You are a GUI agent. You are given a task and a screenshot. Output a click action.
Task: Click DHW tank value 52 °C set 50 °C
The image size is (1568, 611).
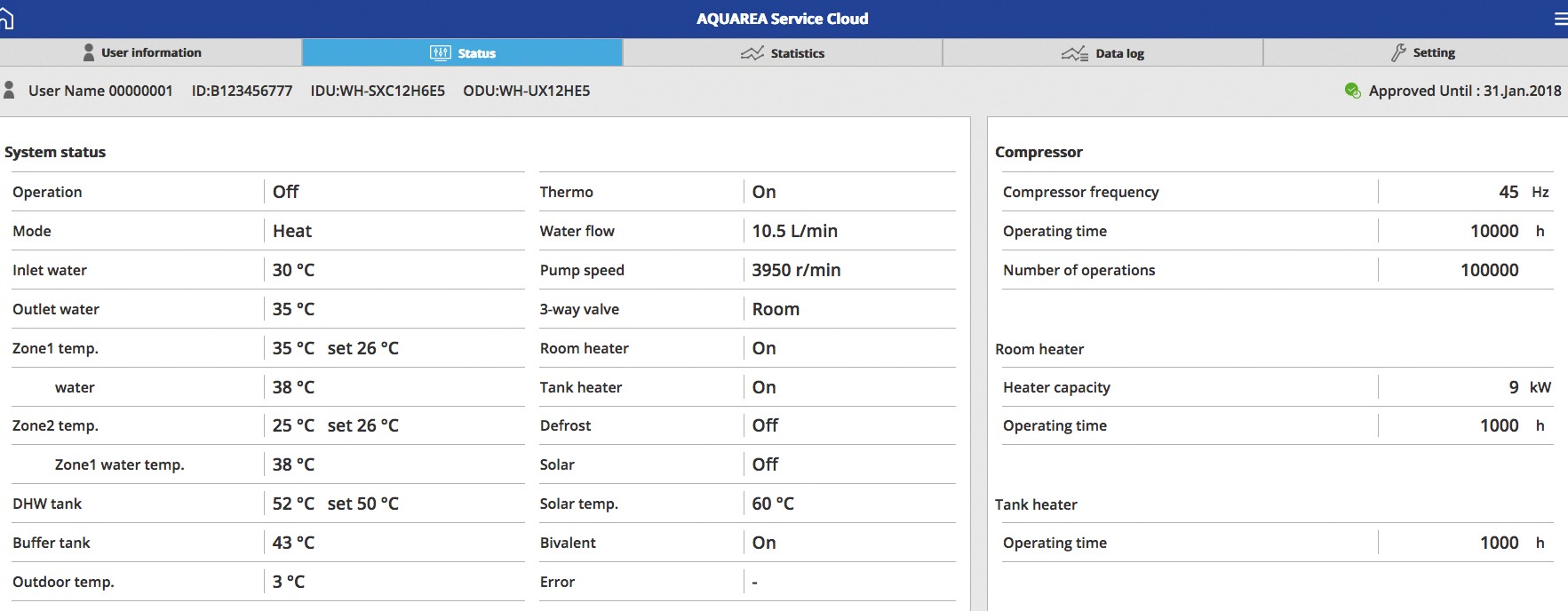[336, 504]
